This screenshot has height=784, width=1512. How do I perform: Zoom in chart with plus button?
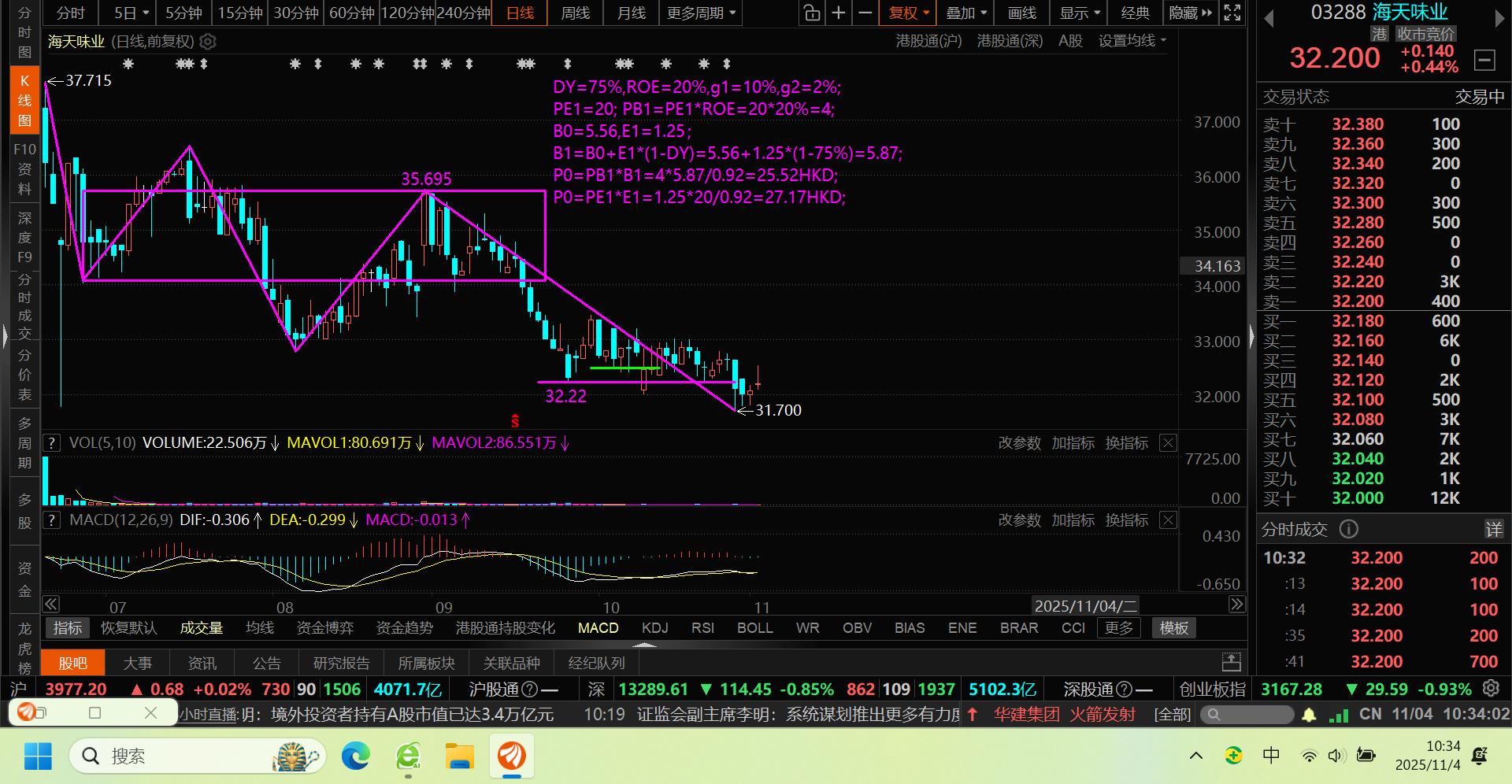coord(839,13)
